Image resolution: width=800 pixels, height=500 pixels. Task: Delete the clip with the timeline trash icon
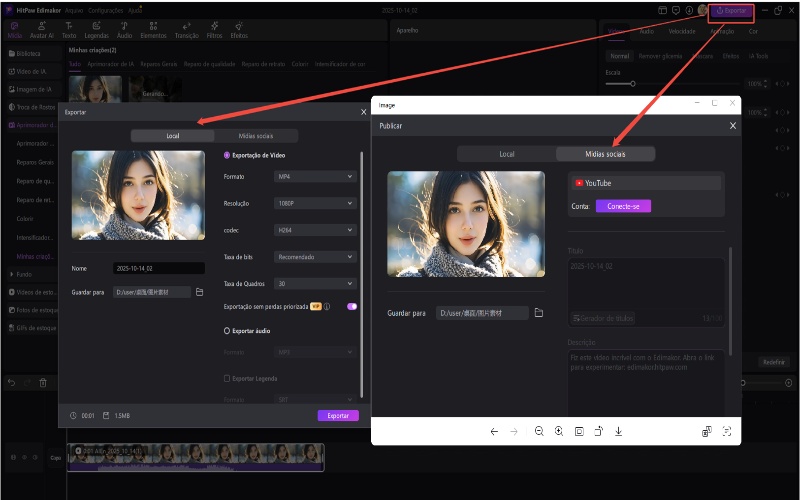pyautogui.click(x=43, y=383)
